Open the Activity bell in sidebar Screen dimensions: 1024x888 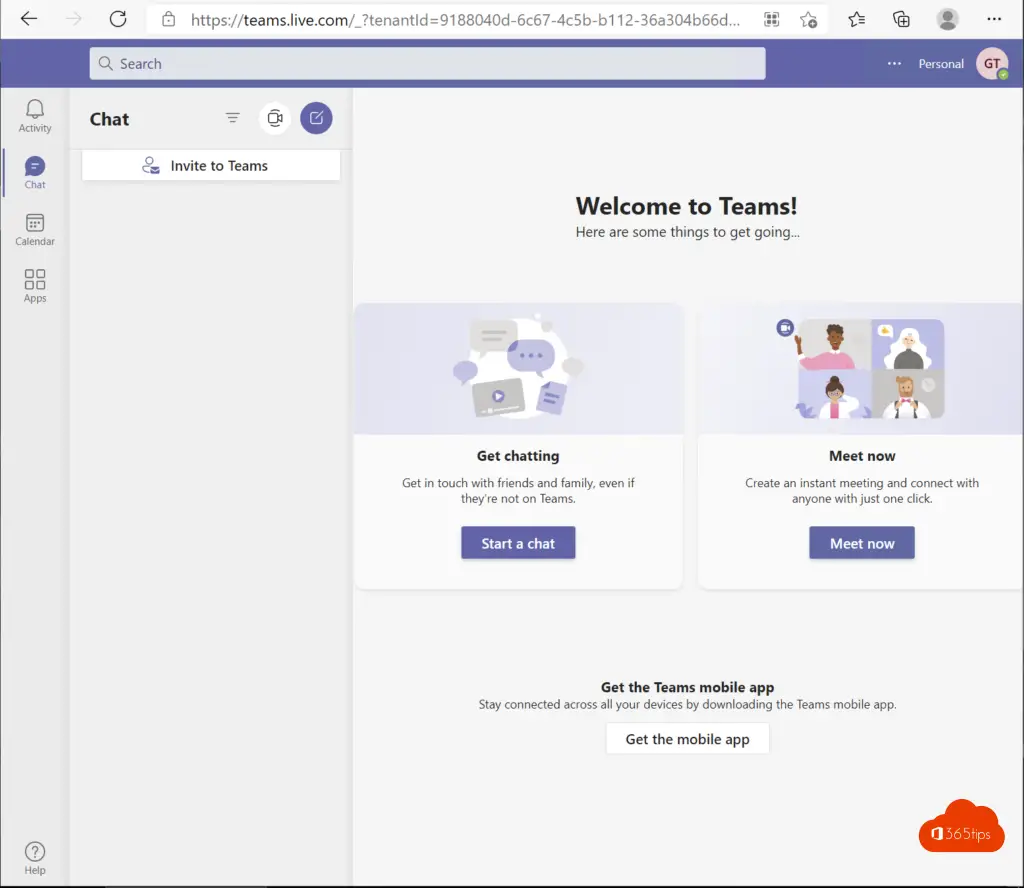[35, 114]
